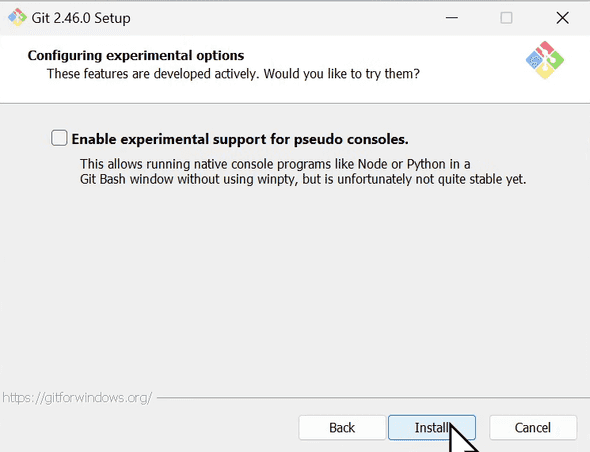590x452 pixels.
Task: Click the horizontal separator line beside the URL
Action: [373, 397]
